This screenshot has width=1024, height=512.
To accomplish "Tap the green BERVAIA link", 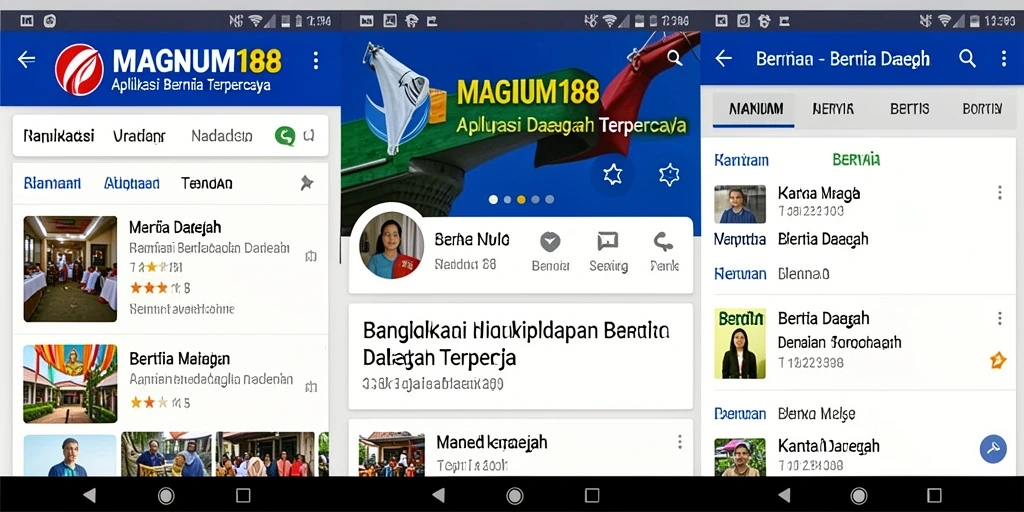I will tap(856, 159).
